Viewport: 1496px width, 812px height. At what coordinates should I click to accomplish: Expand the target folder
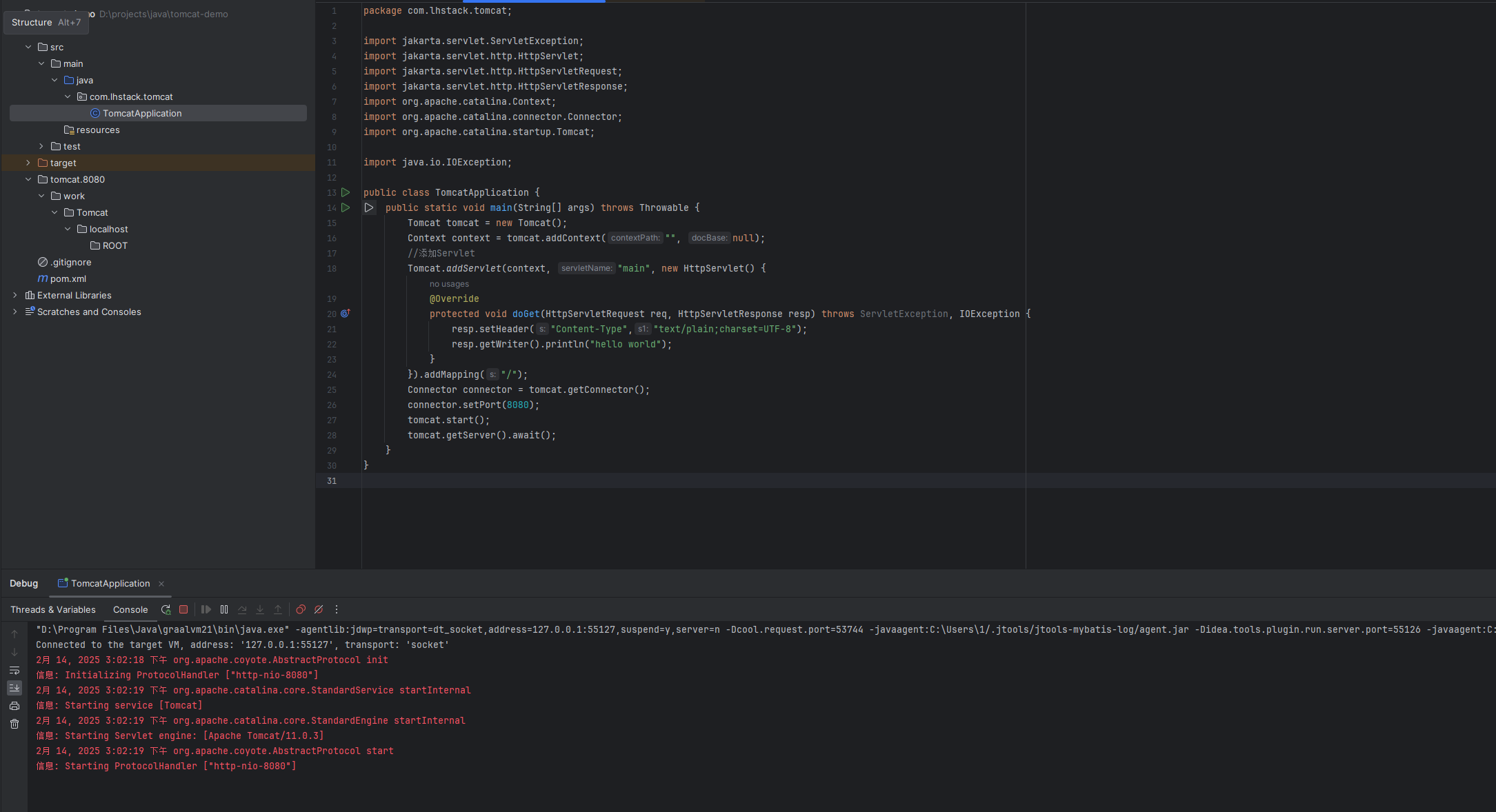pos(28,163)
